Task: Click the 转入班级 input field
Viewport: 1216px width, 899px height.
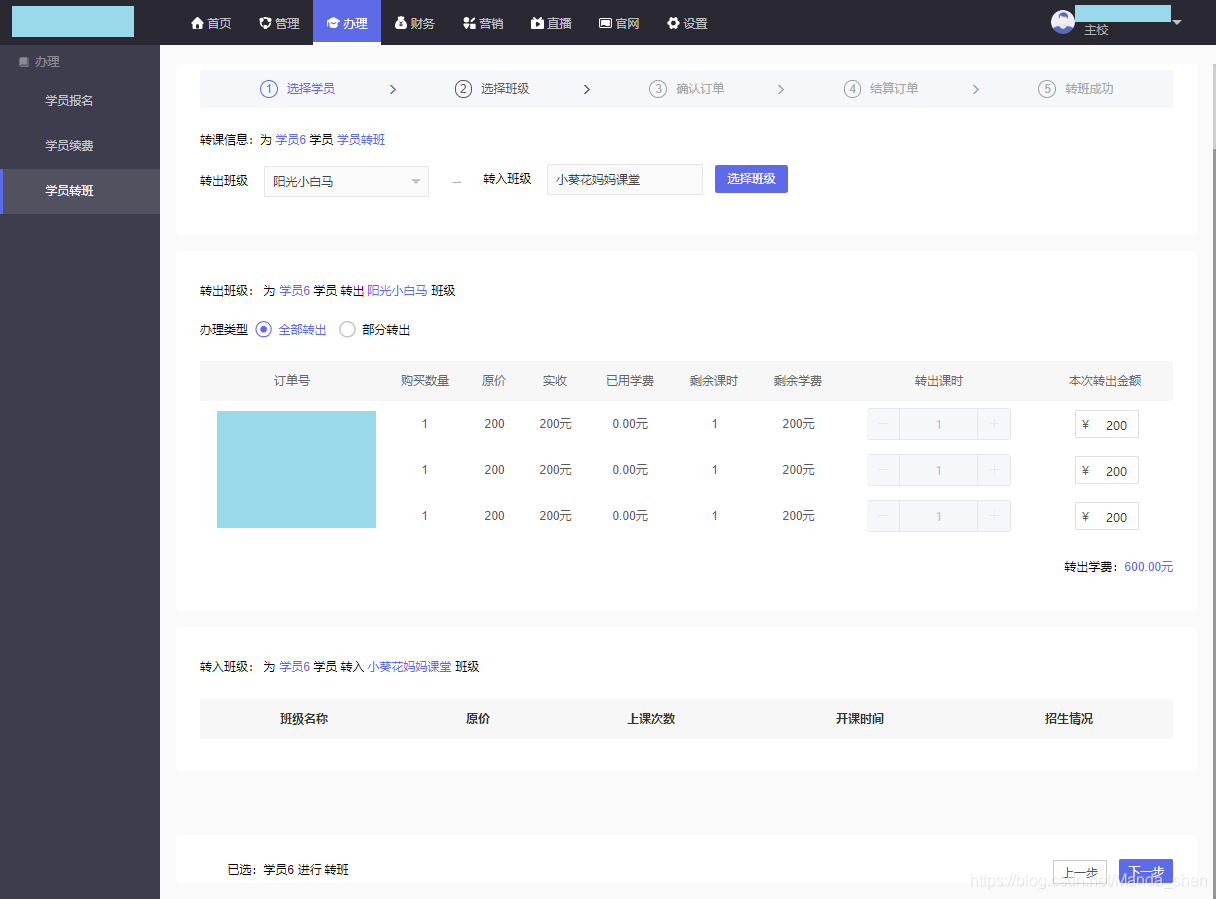Action: pos(624,179)
